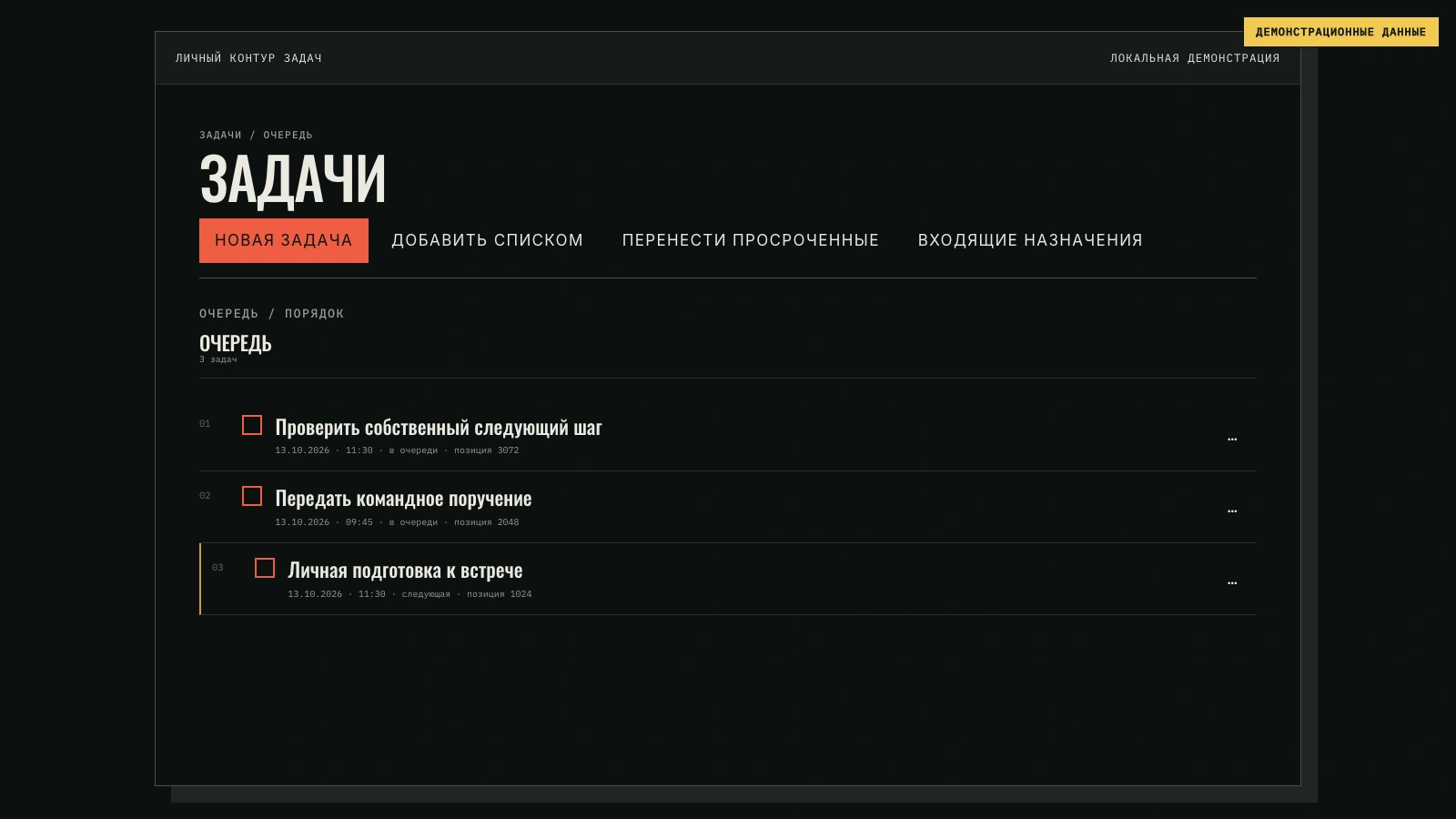
Task: Tick the checkbox for 'Личная подготовка к встрече'
Action: (265, 568)
